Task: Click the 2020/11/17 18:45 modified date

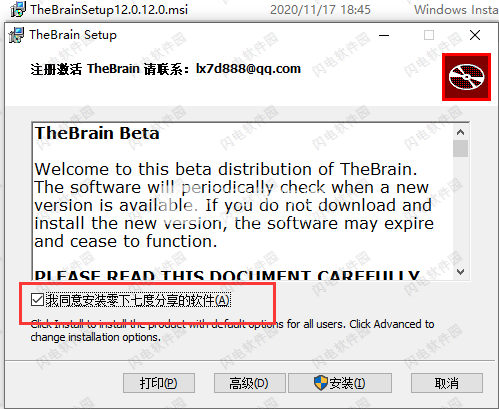Action: [x=320, y=10]
